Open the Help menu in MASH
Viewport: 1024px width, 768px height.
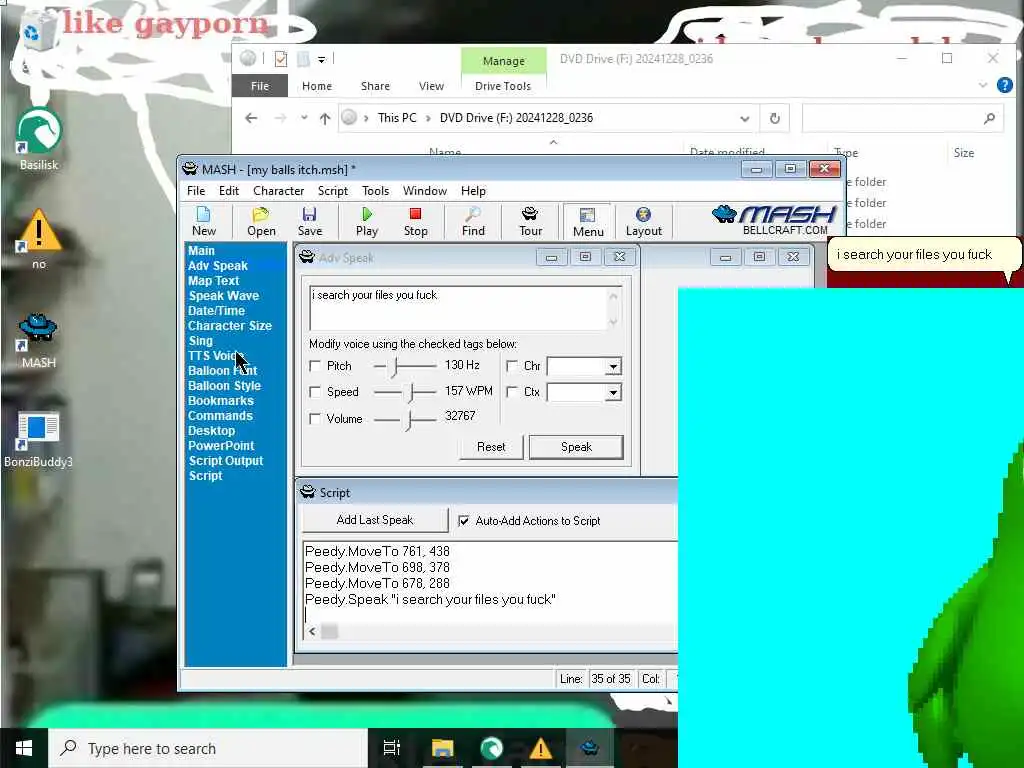[473, 191]
